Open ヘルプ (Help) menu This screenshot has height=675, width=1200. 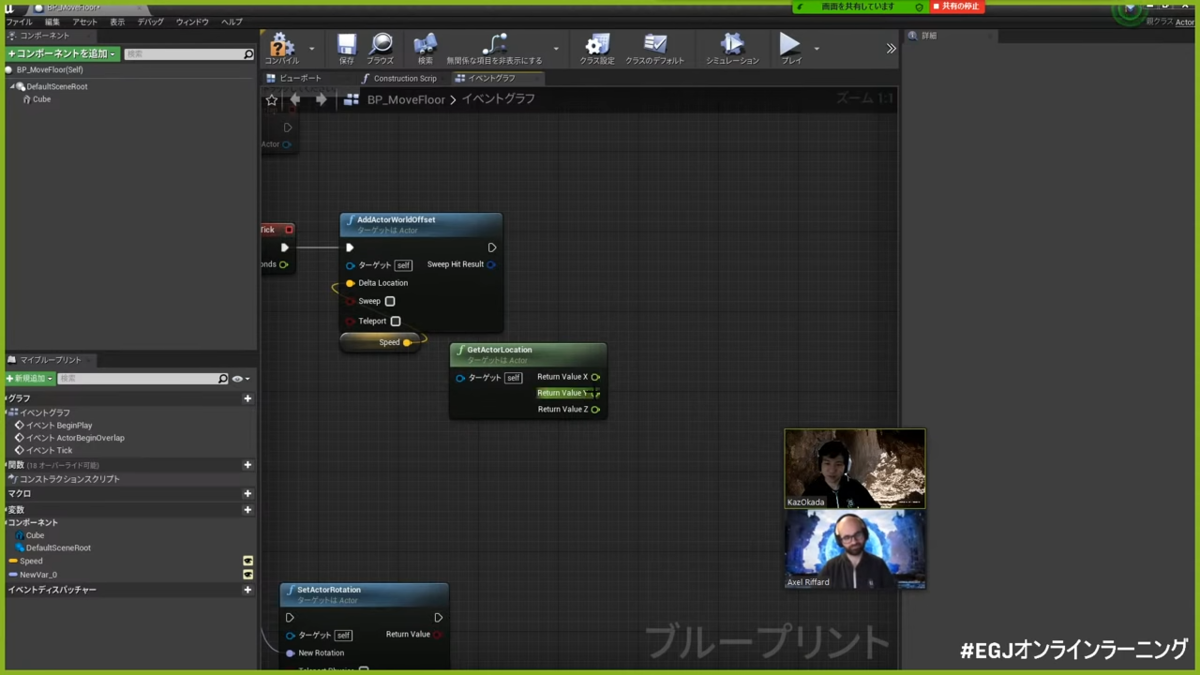click(x=232, y=22)
